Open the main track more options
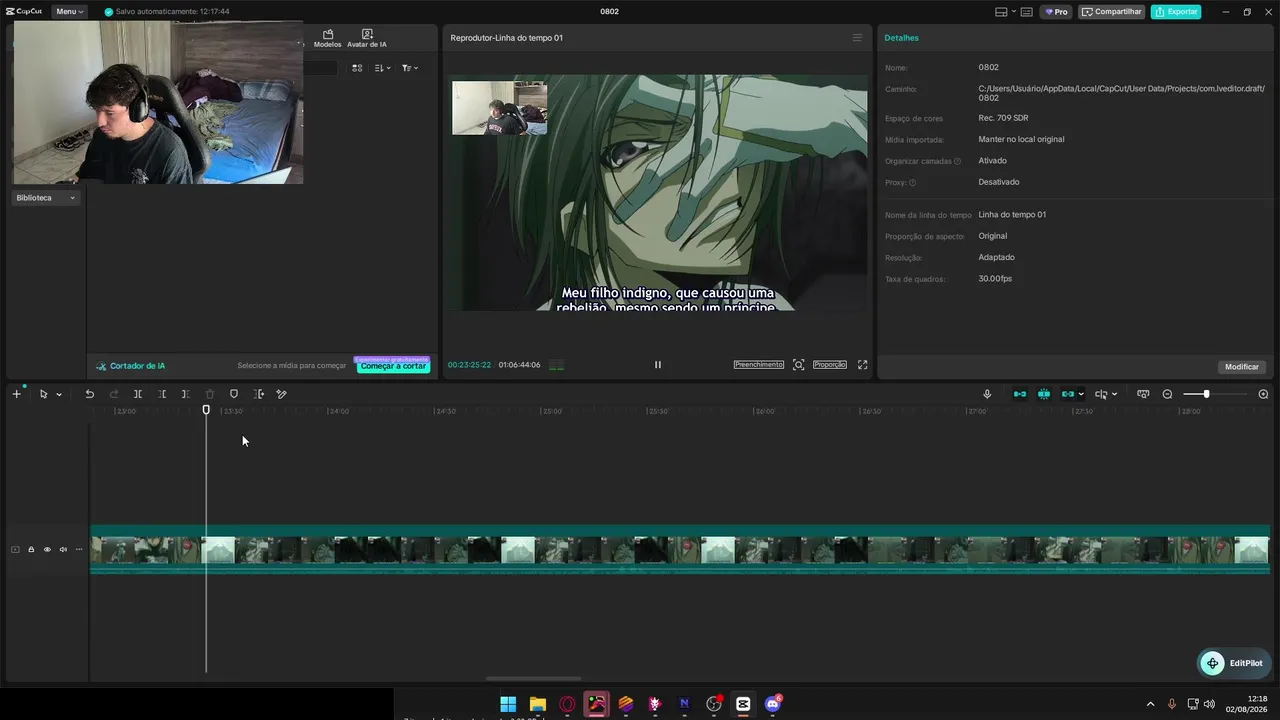This screenshot has width=1280, height=720. click(79, 549)
